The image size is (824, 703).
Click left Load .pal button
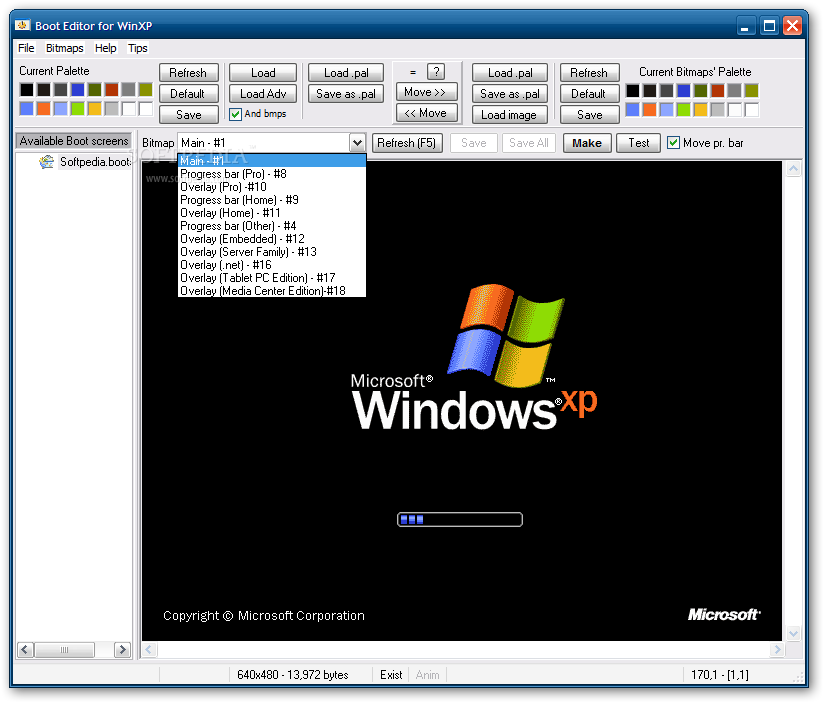tap(346, 73)
